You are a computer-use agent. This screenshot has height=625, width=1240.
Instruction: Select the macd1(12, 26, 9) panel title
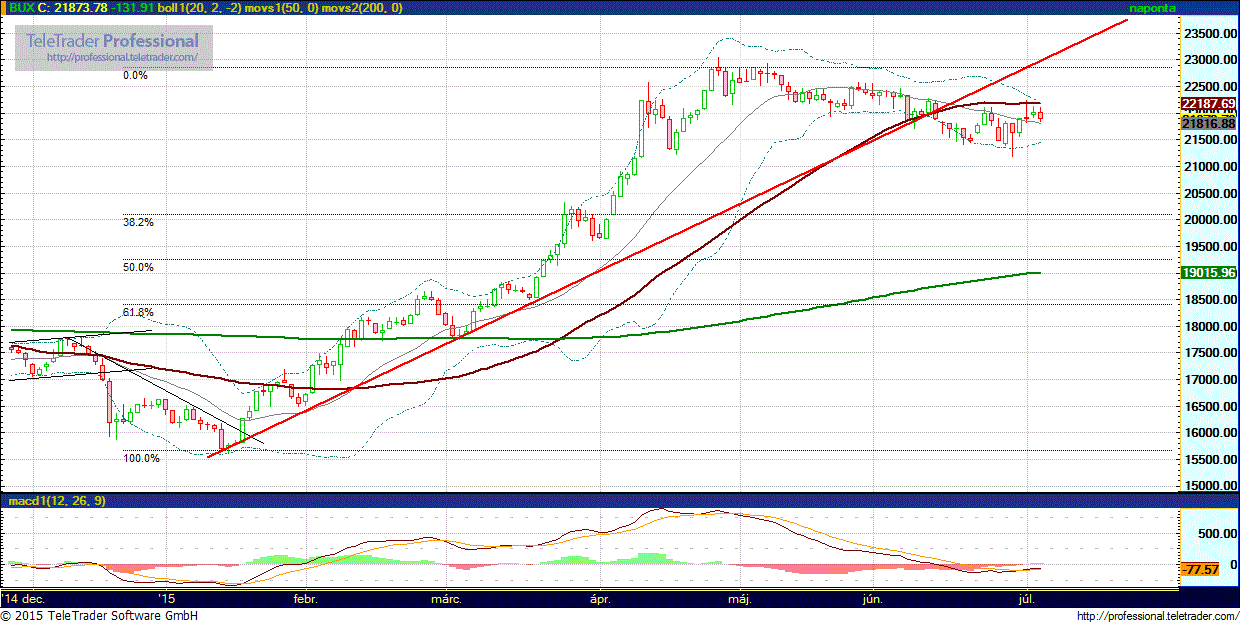pyautogui.click(x=57, y=501)
